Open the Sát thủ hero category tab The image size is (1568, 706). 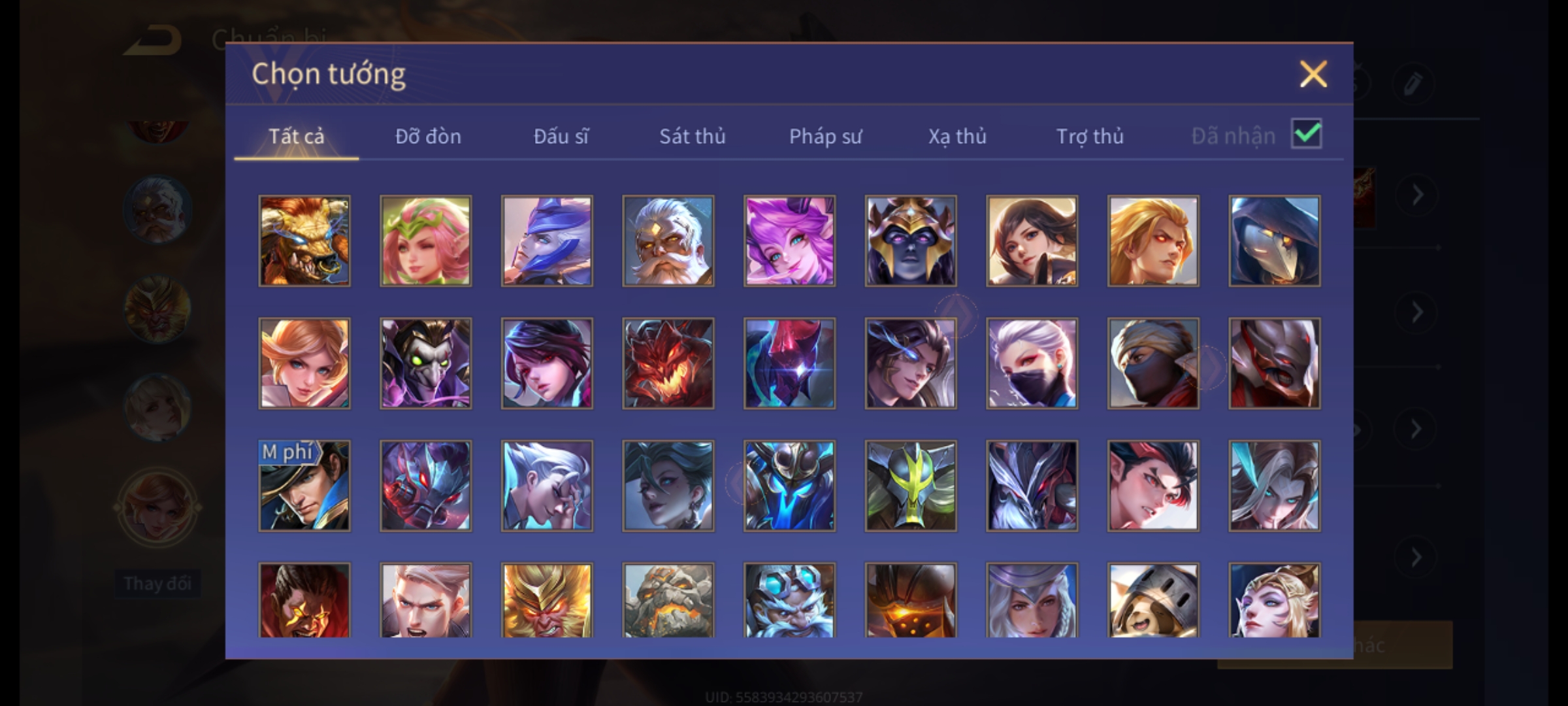coord(693,136)
